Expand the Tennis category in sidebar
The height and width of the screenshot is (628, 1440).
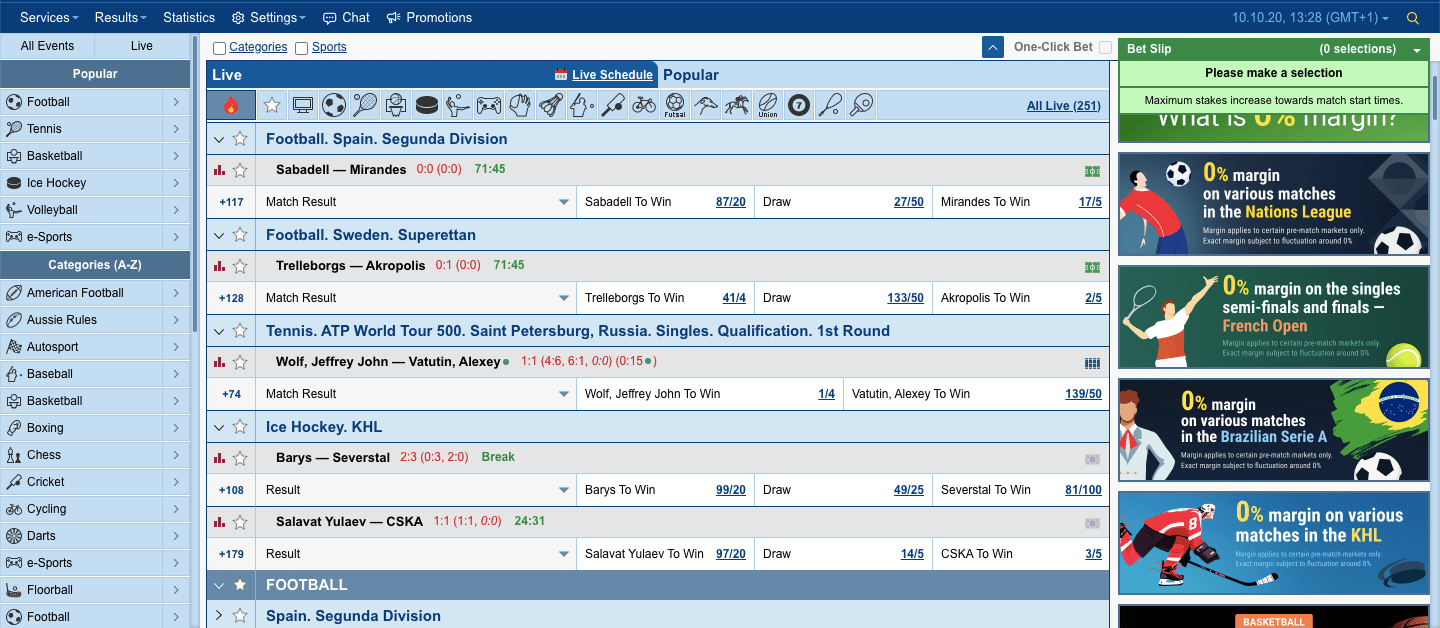[175, 129]
